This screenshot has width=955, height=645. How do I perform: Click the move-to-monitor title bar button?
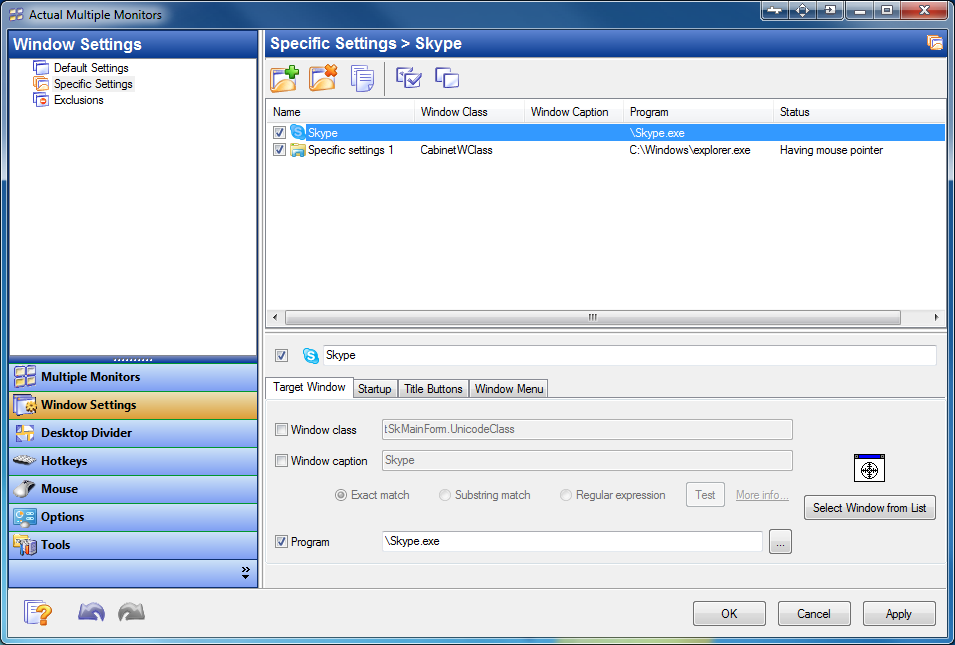coord(830,10)
